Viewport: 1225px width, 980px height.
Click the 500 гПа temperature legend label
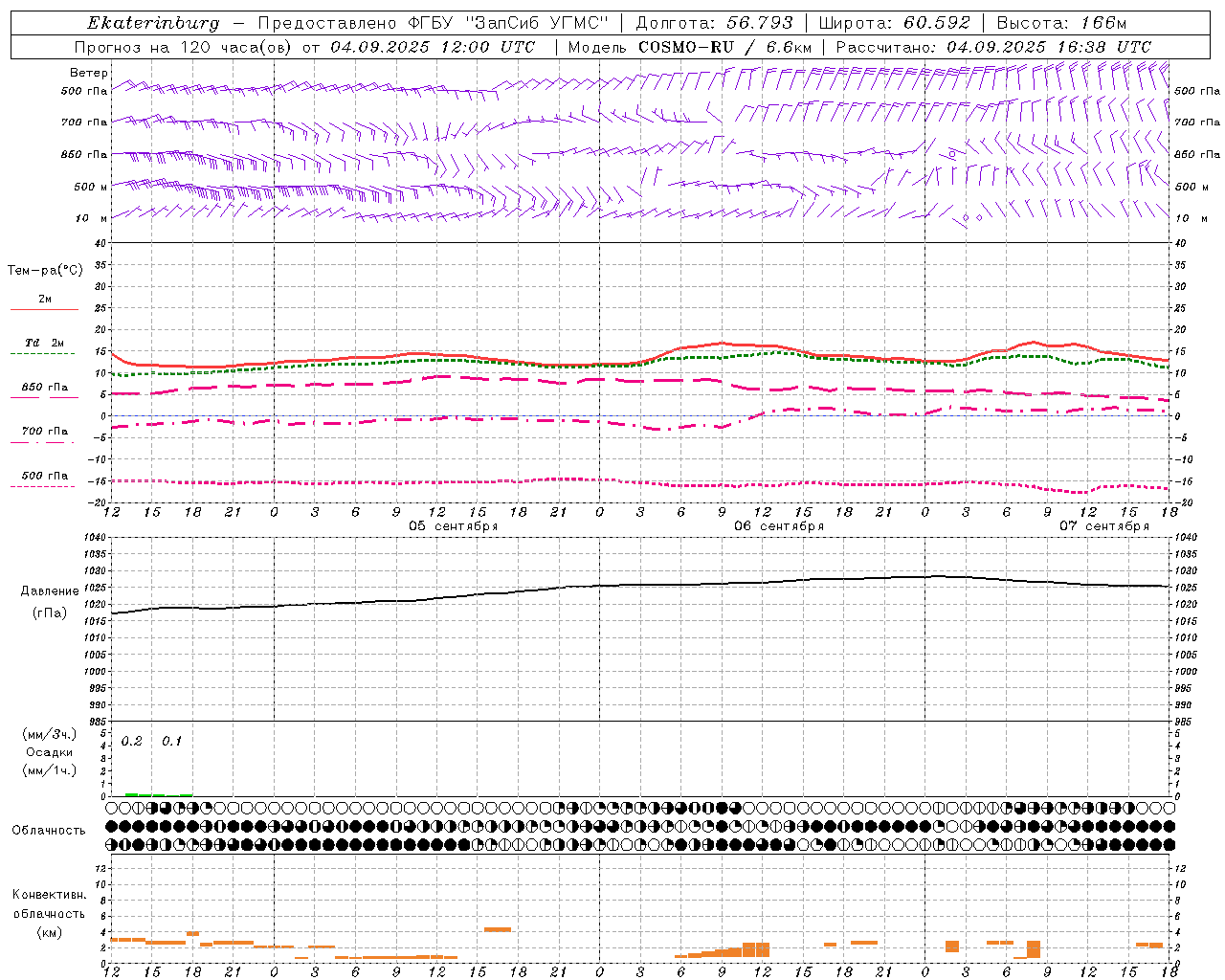45,476
